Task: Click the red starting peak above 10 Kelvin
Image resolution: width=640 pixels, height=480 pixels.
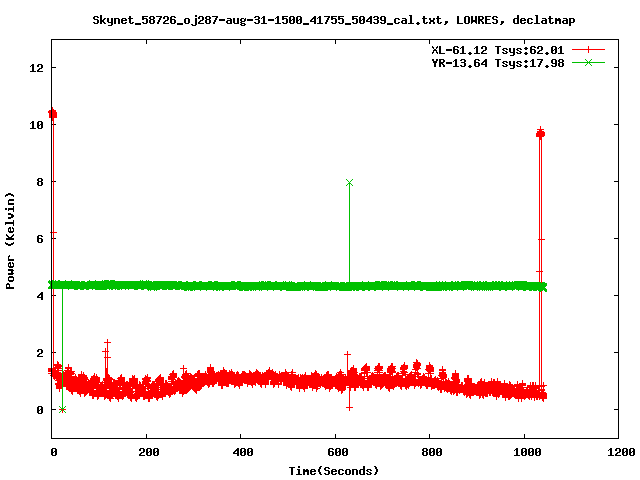Action: pyautogui.click(x=52, y=113)
